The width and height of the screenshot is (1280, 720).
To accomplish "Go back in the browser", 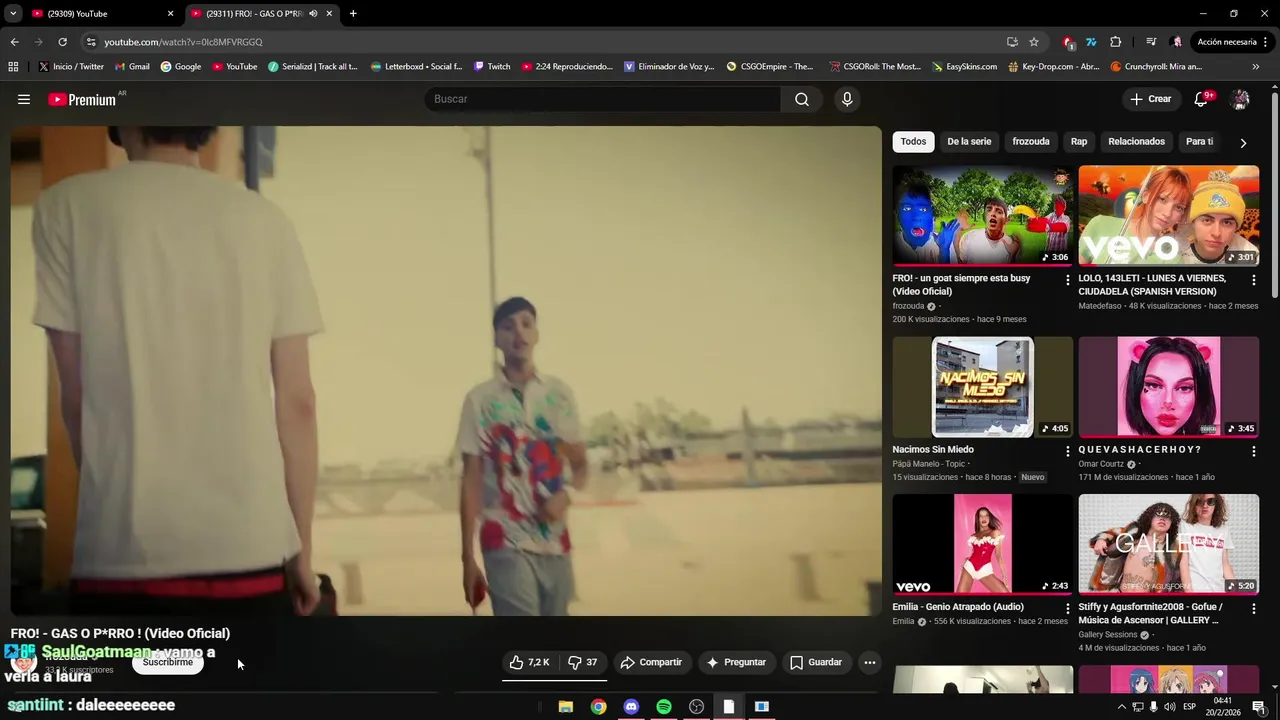I will click(14, 42).
